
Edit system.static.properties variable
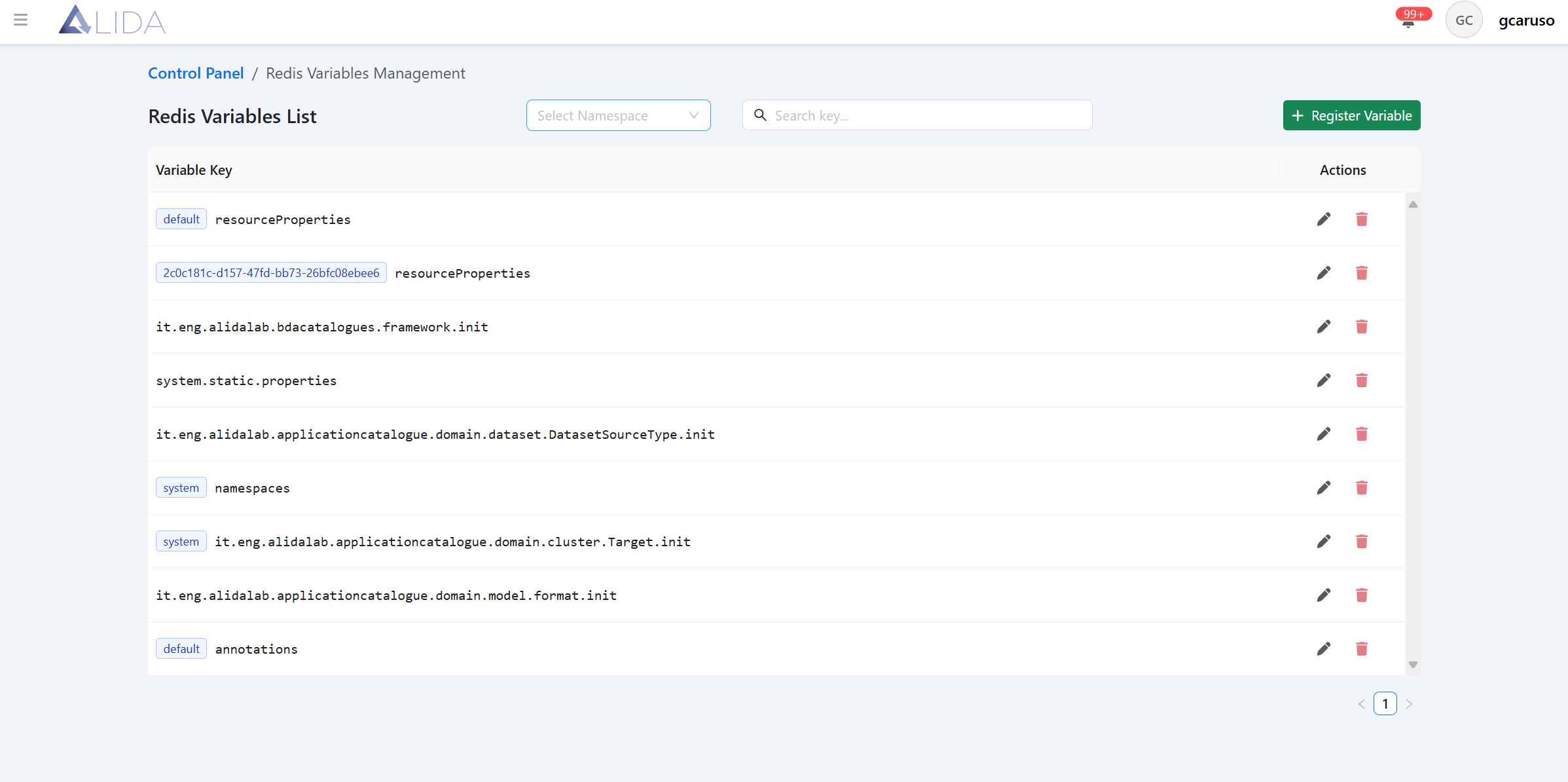tap(1324, 381)
